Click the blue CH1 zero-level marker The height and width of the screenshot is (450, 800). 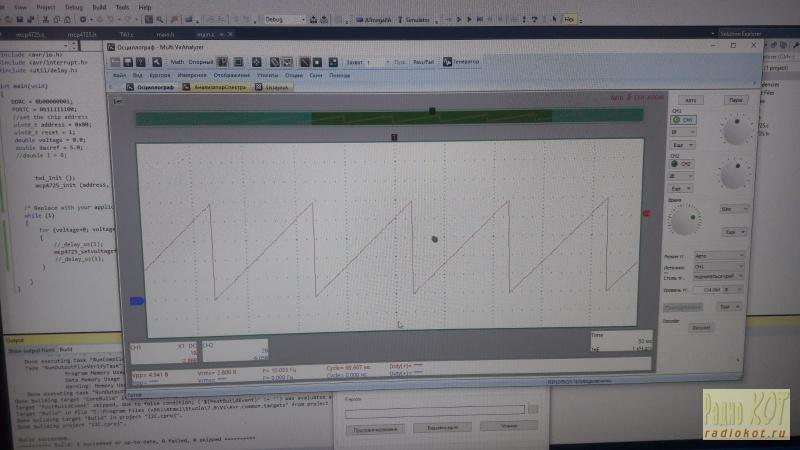point(138,300)
